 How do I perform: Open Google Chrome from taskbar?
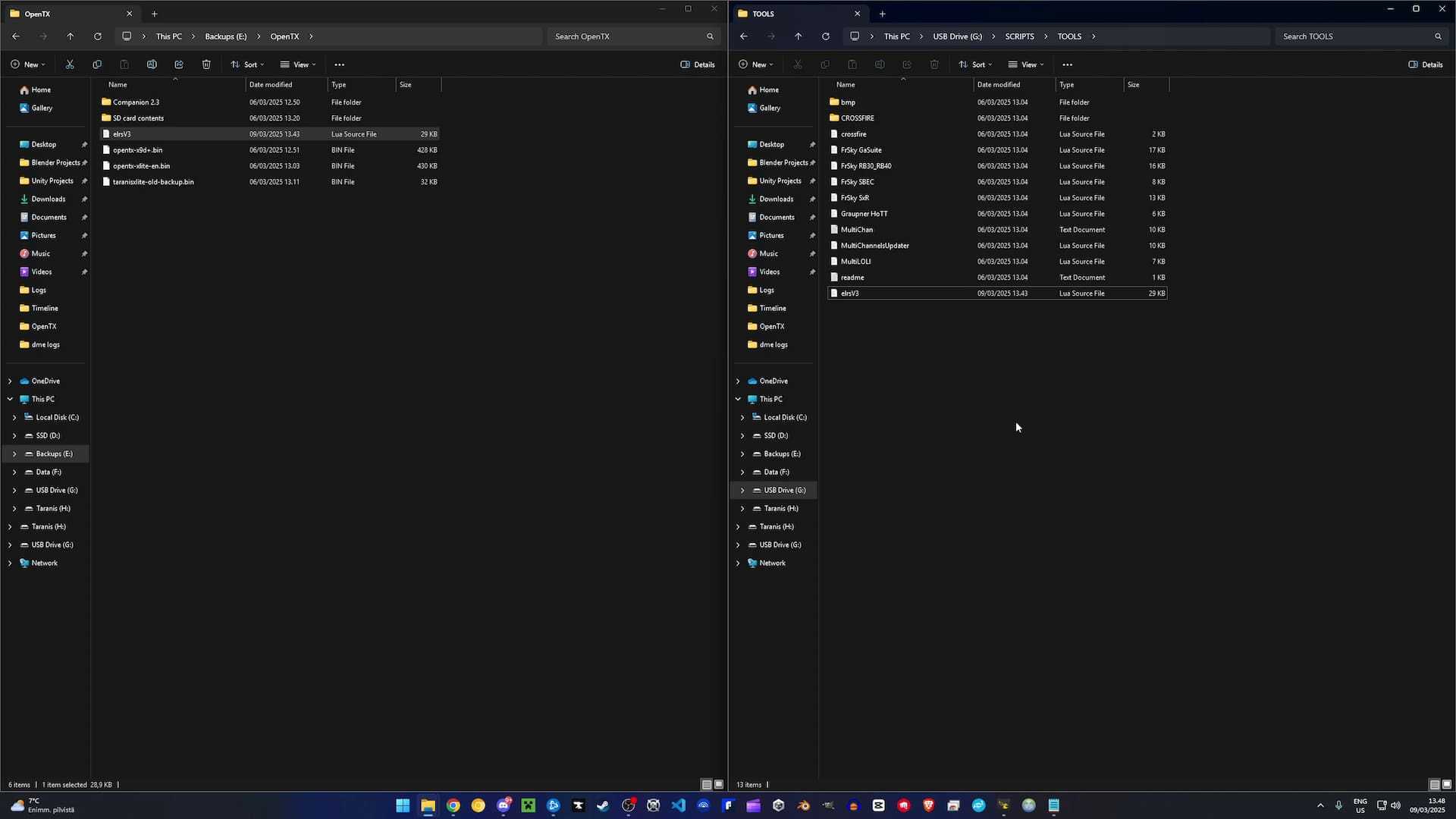click(453, 805)
